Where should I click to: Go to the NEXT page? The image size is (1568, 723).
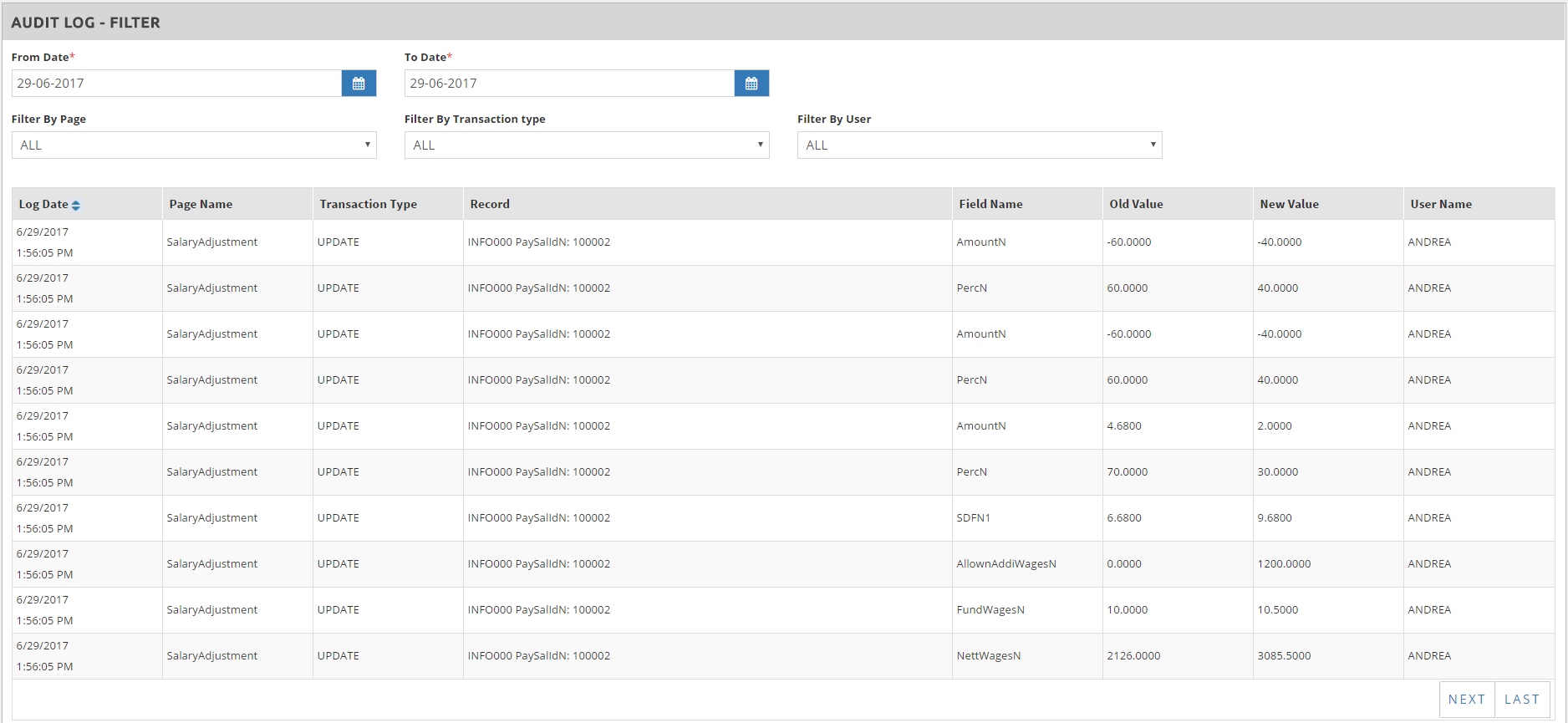click(x=1467, y=700)
